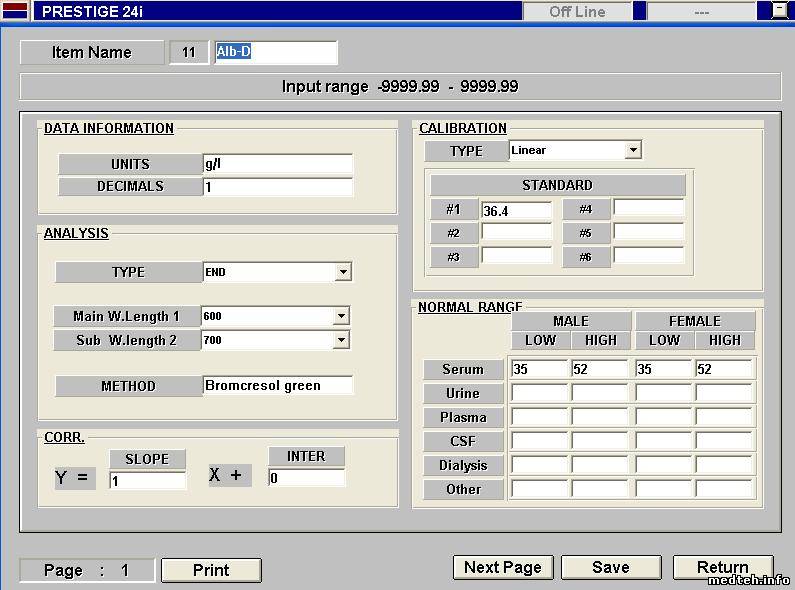Click the Save button
795x590 pixels.
point(610,567)
